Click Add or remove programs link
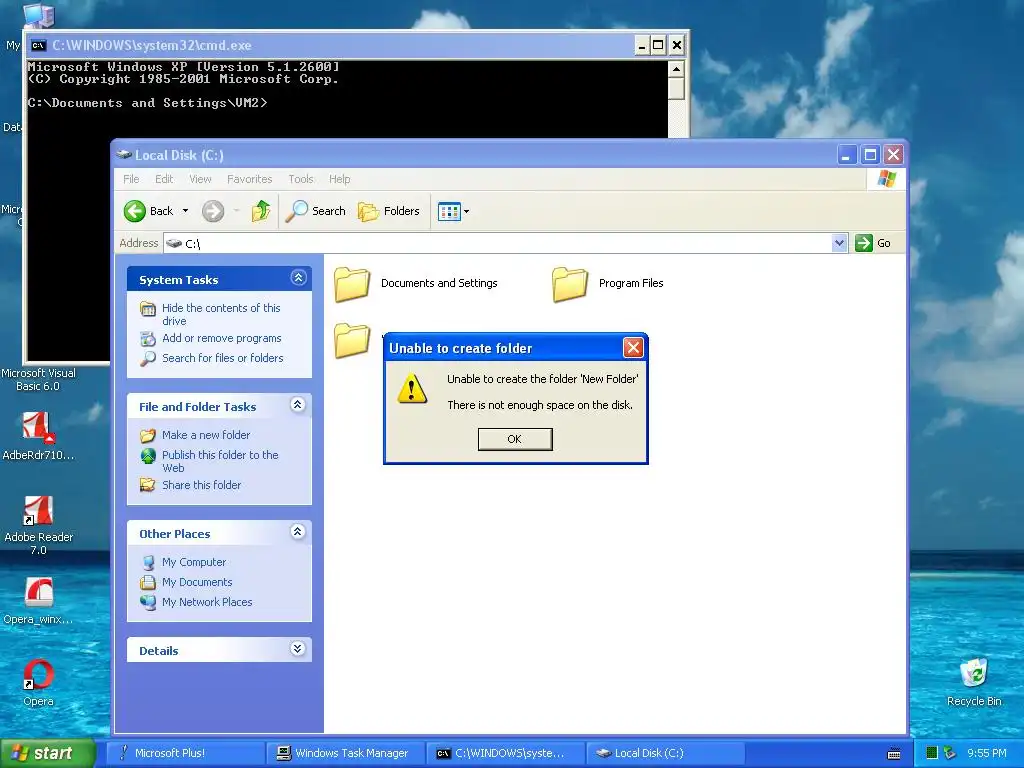The height and width of the screenshot is (768, 1024). pyautogui.click(x=221, y=338)
